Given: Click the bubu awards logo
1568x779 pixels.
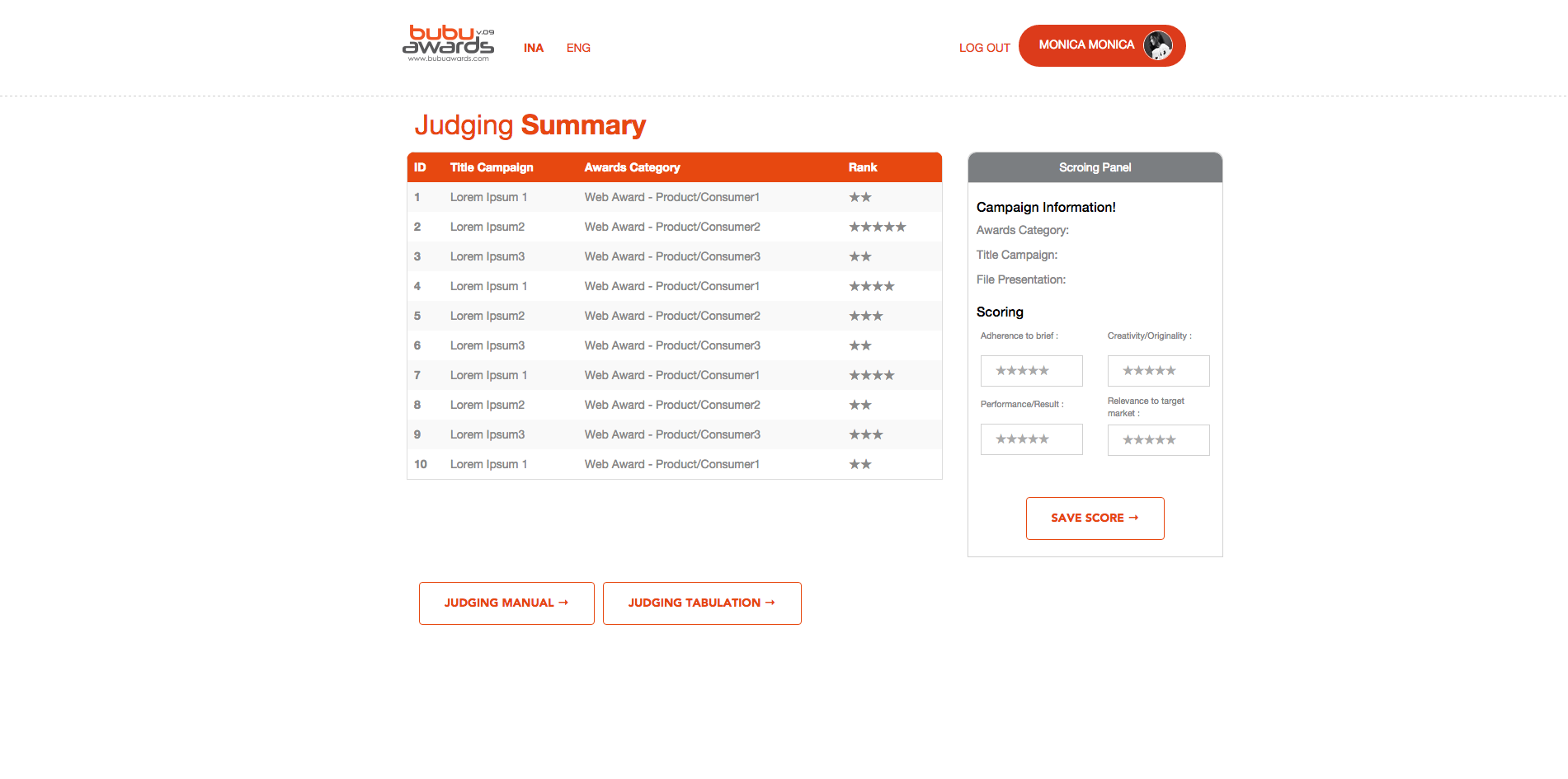Looking at the screenshot, I should [449, 43].
